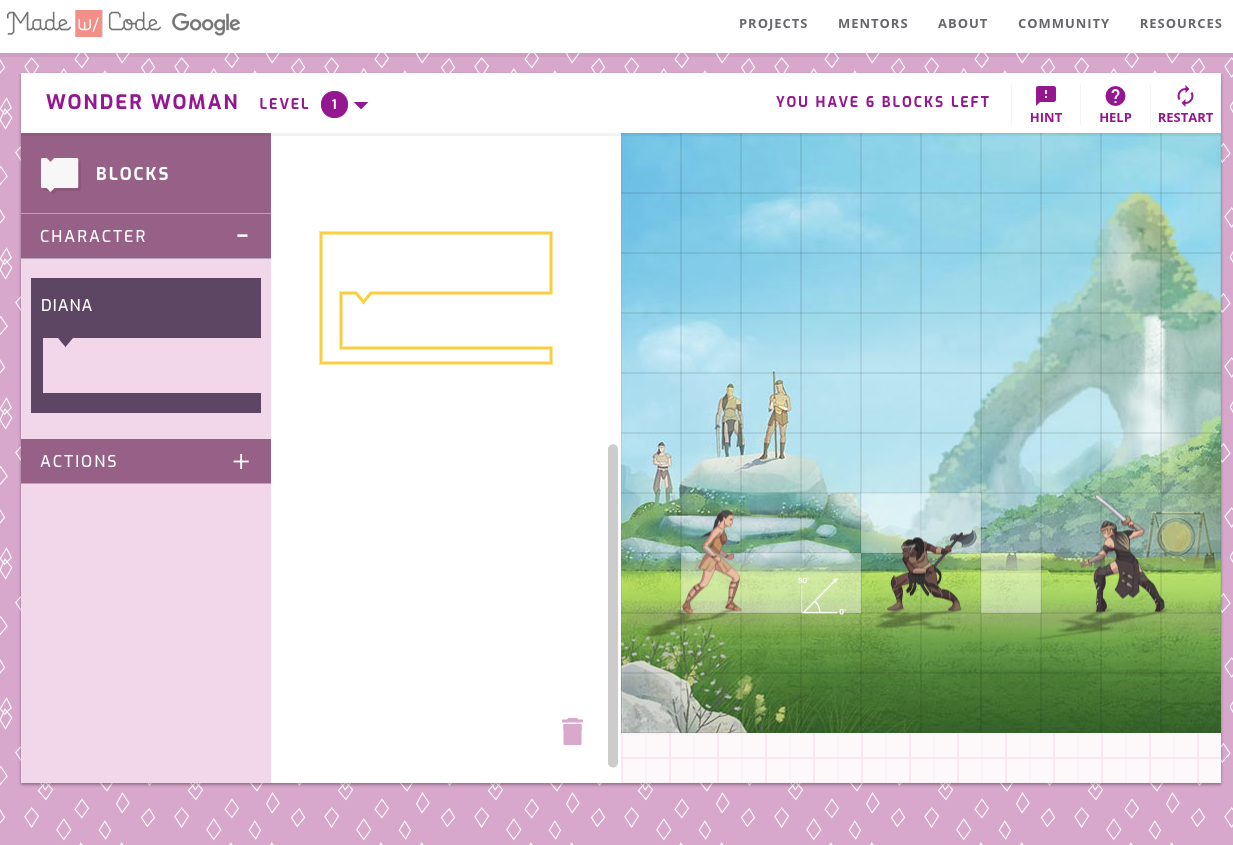Open the PROJECTS menu item
This screenshot has width=1233, height=845.
point(773,23)
